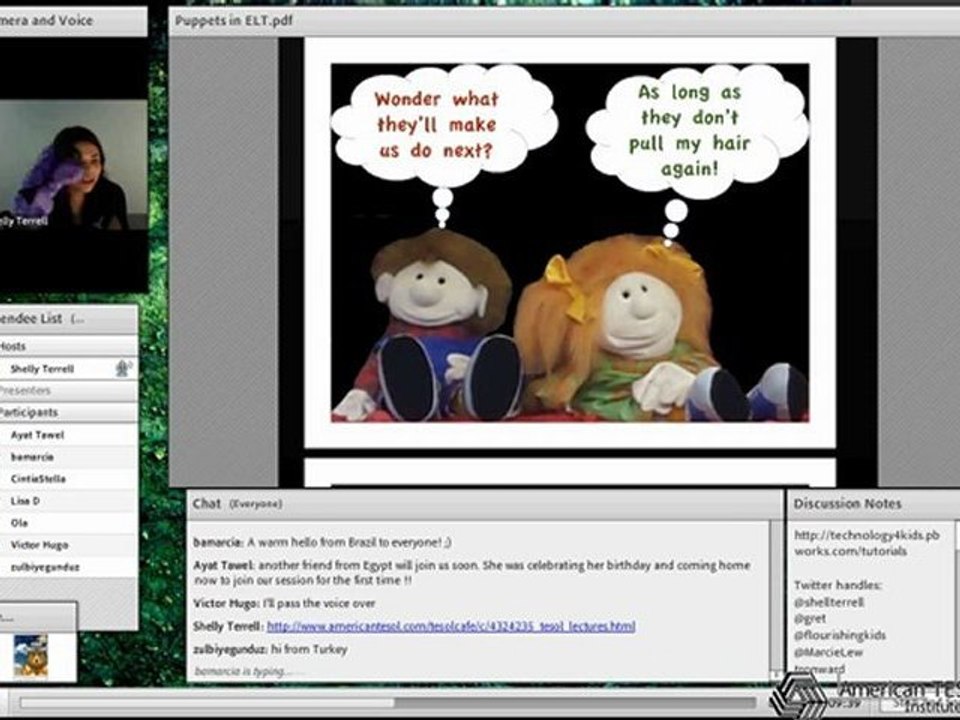Image resolution: width=960 pixels, height=720 pixels.
Task: Collapse the Participants group in the attendee list
Action: [x=69, y=412]
